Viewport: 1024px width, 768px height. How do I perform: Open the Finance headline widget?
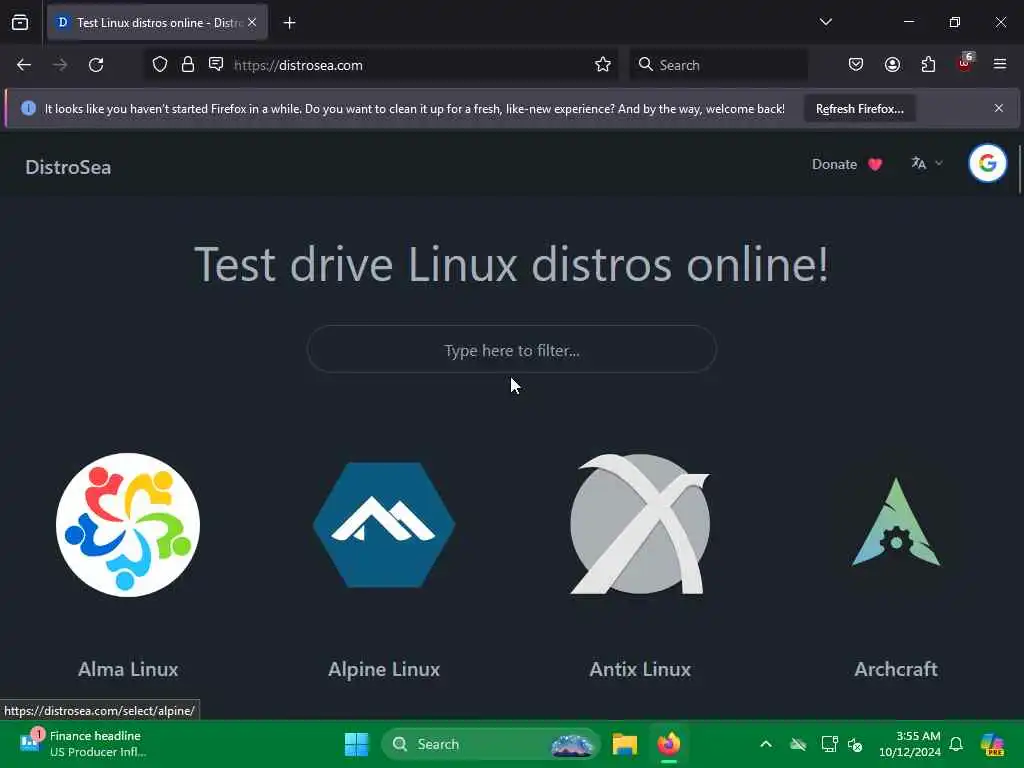84,744
